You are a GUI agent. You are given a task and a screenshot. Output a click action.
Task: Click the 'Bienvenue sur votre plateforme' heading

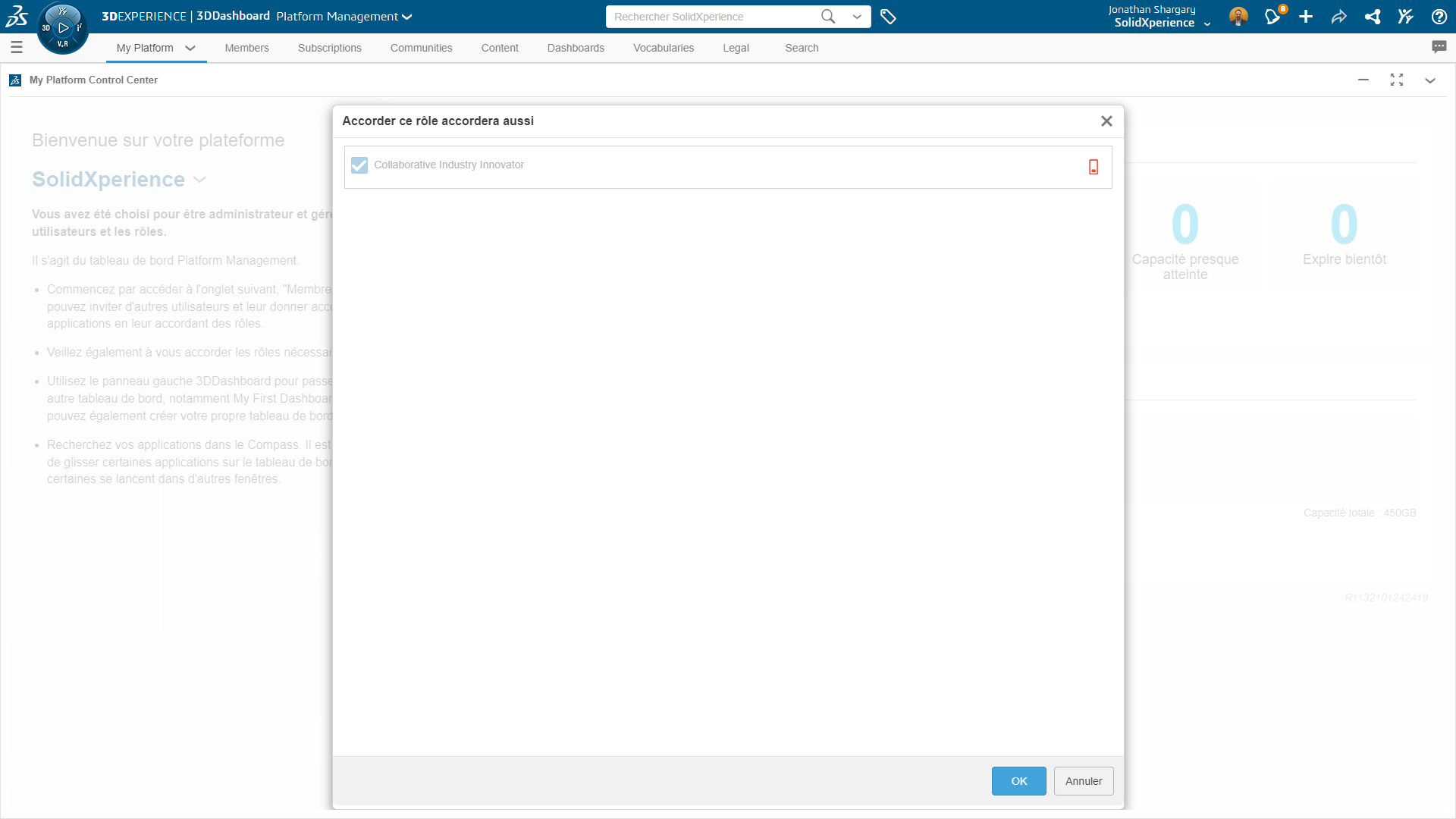158,140
